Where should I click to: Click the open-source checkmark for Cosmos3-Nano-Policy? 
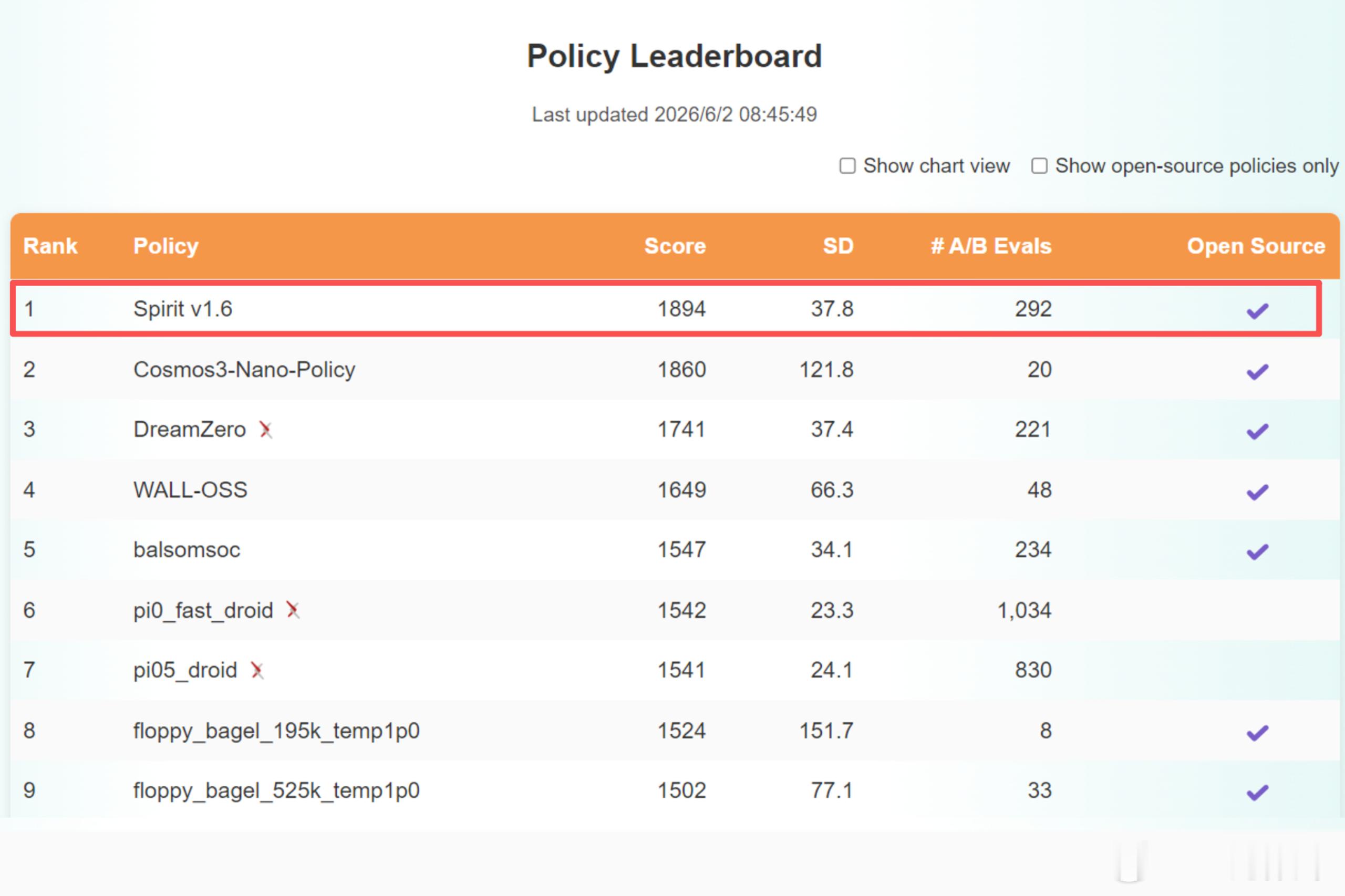point(1258,371)
